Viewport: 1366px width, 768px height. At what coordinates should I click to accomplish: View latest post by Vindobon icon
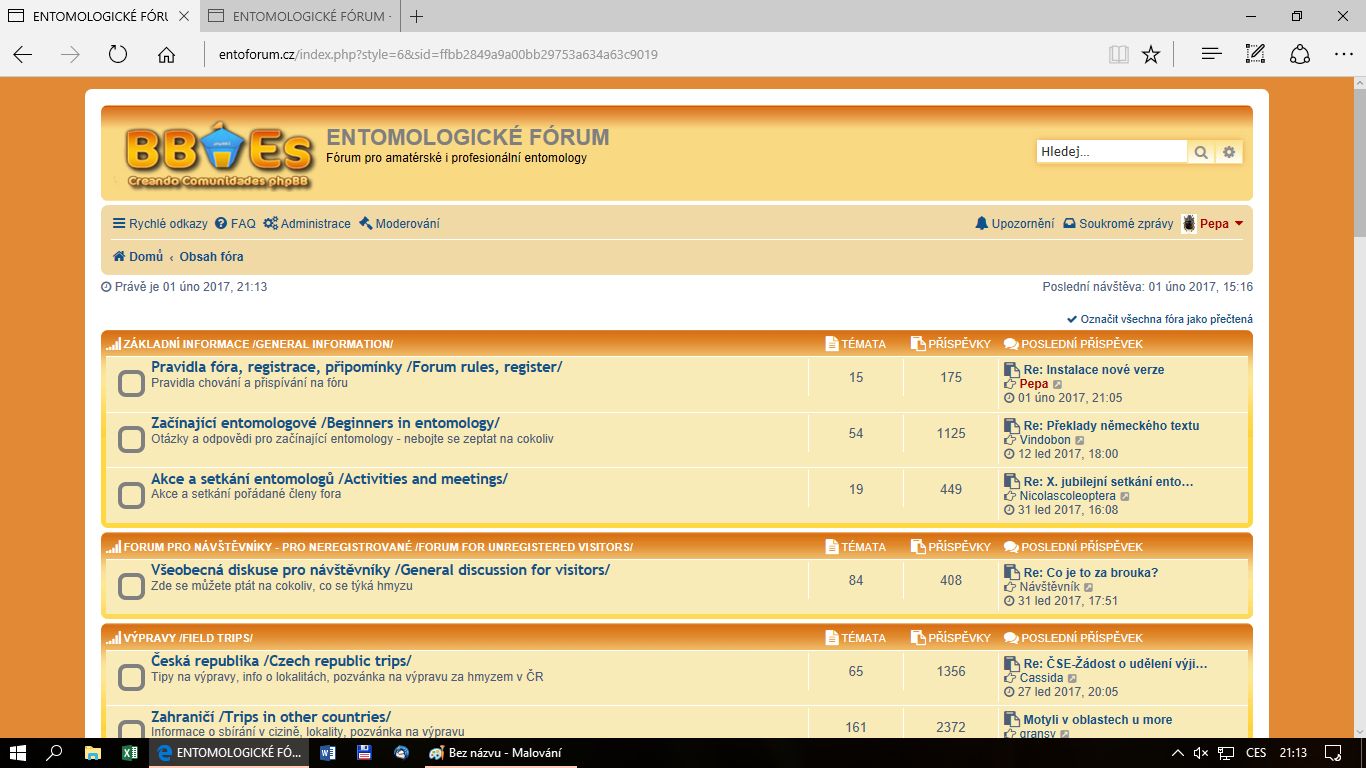(1079, 440)
